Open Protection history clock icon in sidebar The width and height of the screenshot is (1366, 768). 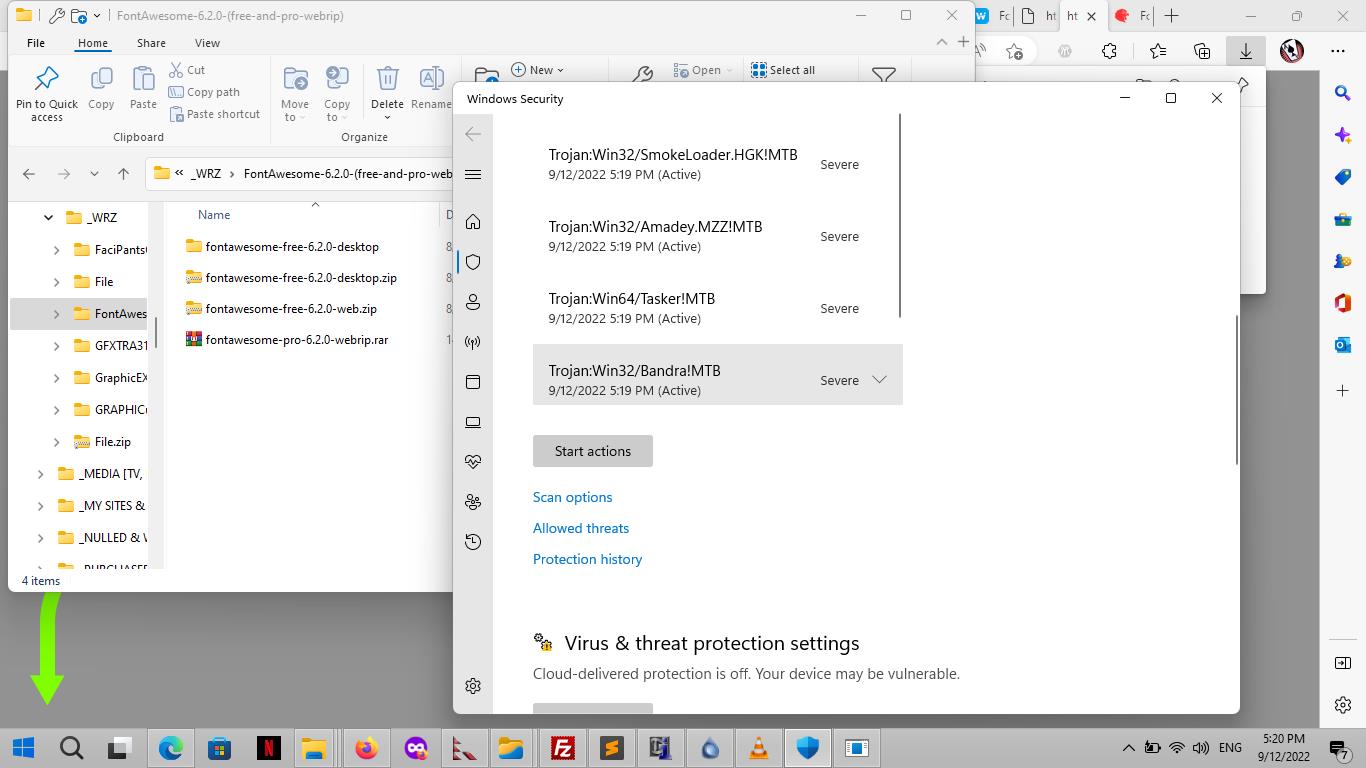point(473,542)
